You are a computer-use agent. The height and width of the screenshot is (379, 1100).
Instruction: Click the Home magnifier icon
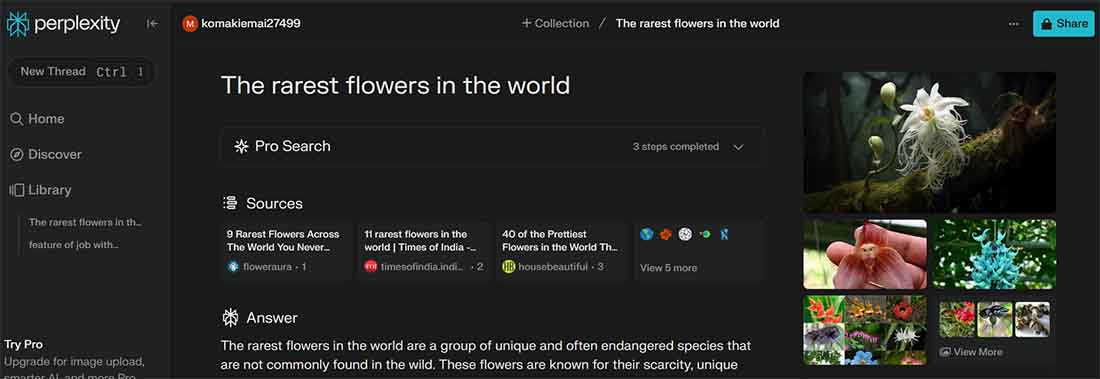16,119
